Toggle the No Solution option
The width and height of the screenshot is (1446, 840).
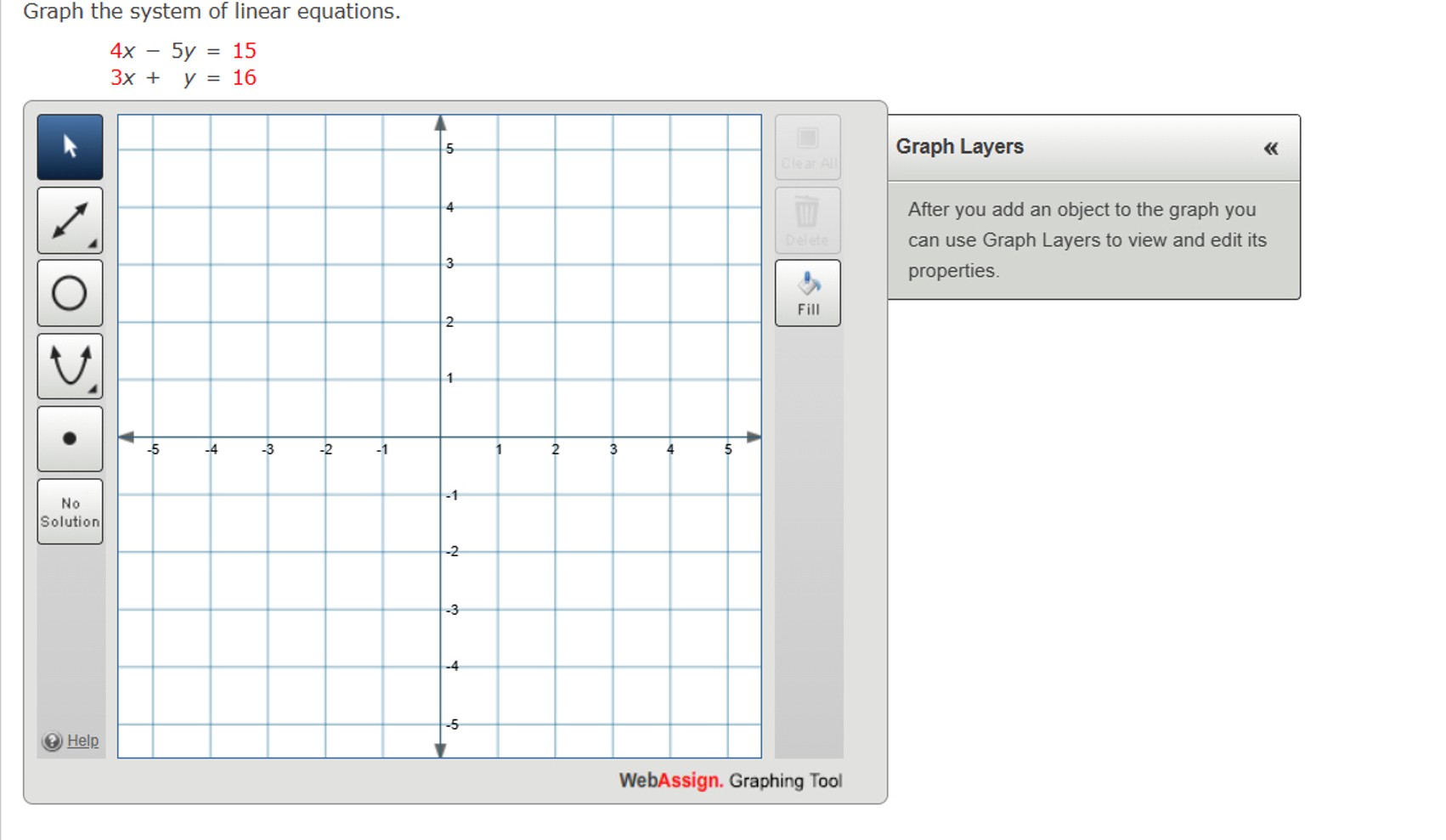tap(69, 511)
